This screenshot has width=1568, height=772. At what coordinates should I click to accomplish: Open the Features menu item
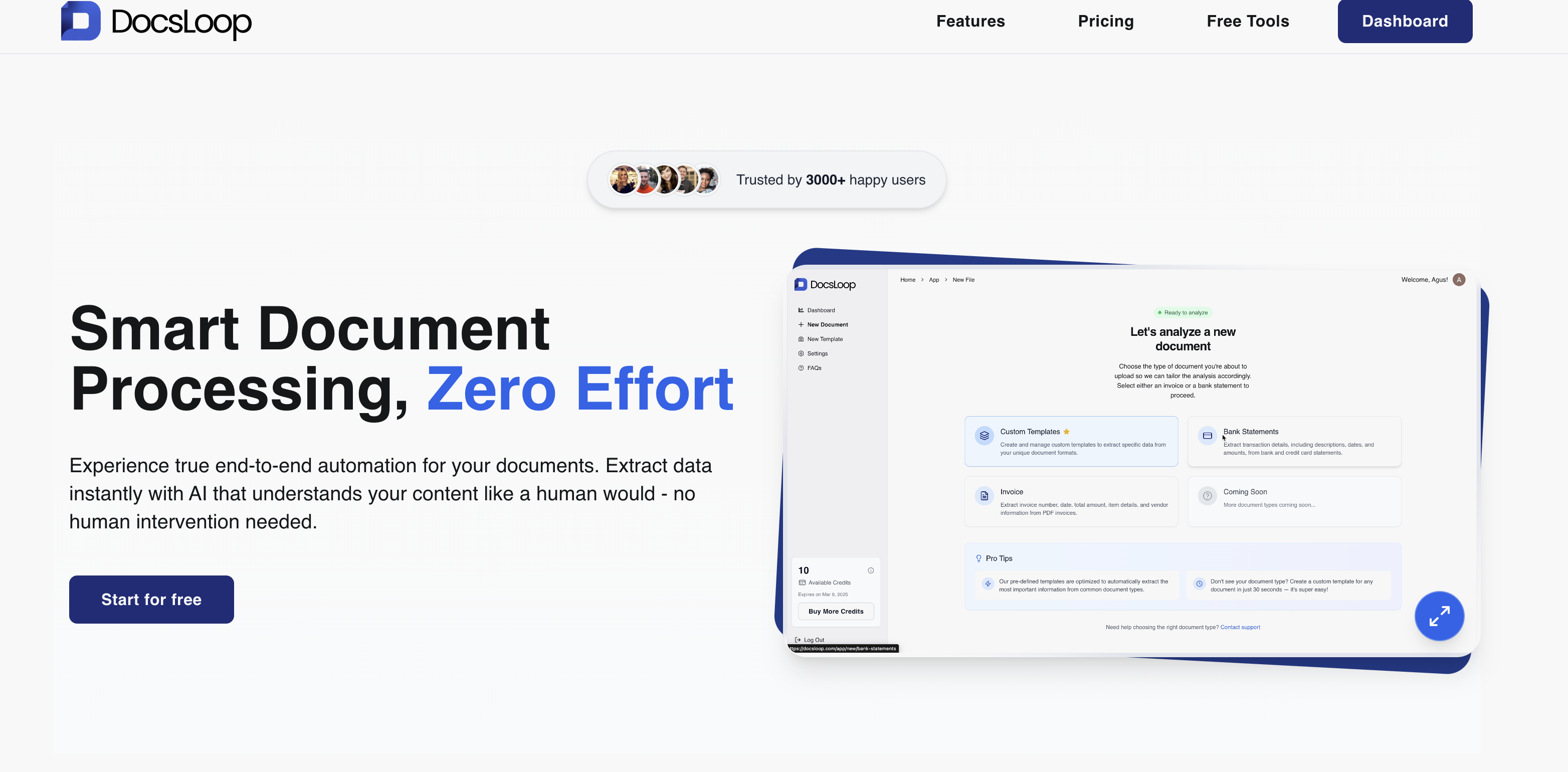point(970,22)
